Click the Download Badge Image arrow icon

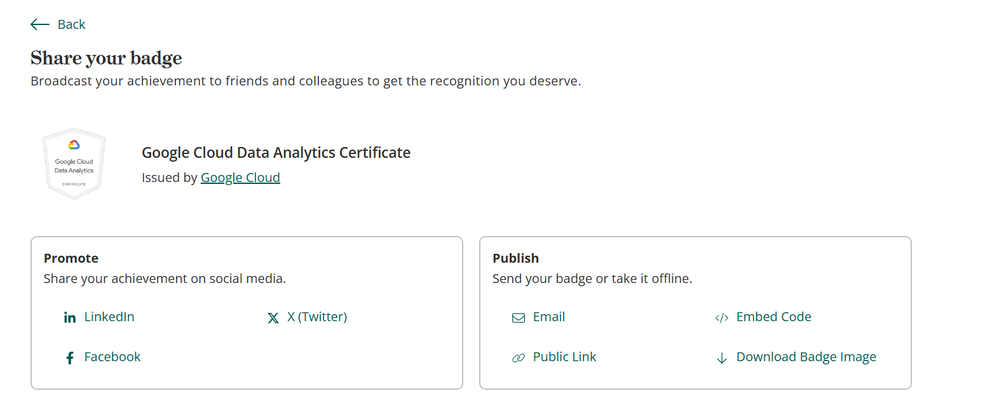(721, 358)
